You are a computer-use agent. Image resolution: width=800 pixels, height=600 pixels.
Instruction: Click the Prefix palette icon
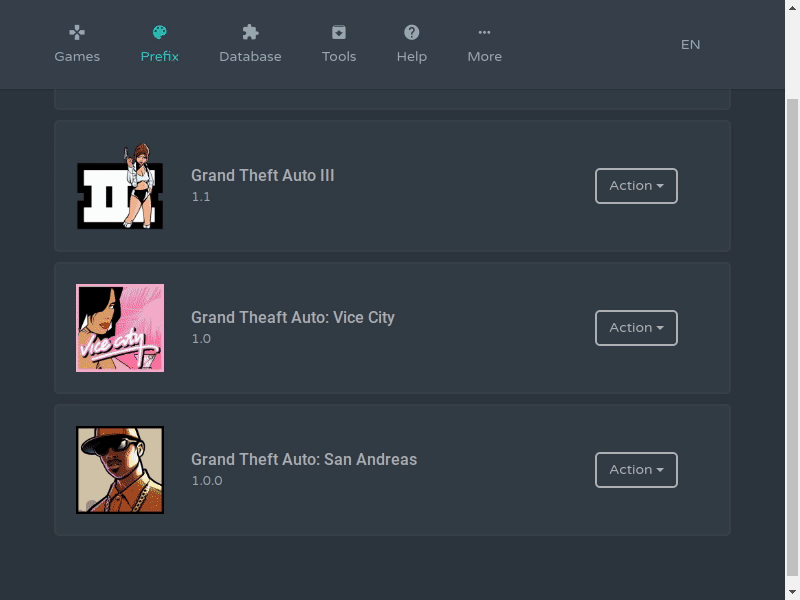point(160,33)
